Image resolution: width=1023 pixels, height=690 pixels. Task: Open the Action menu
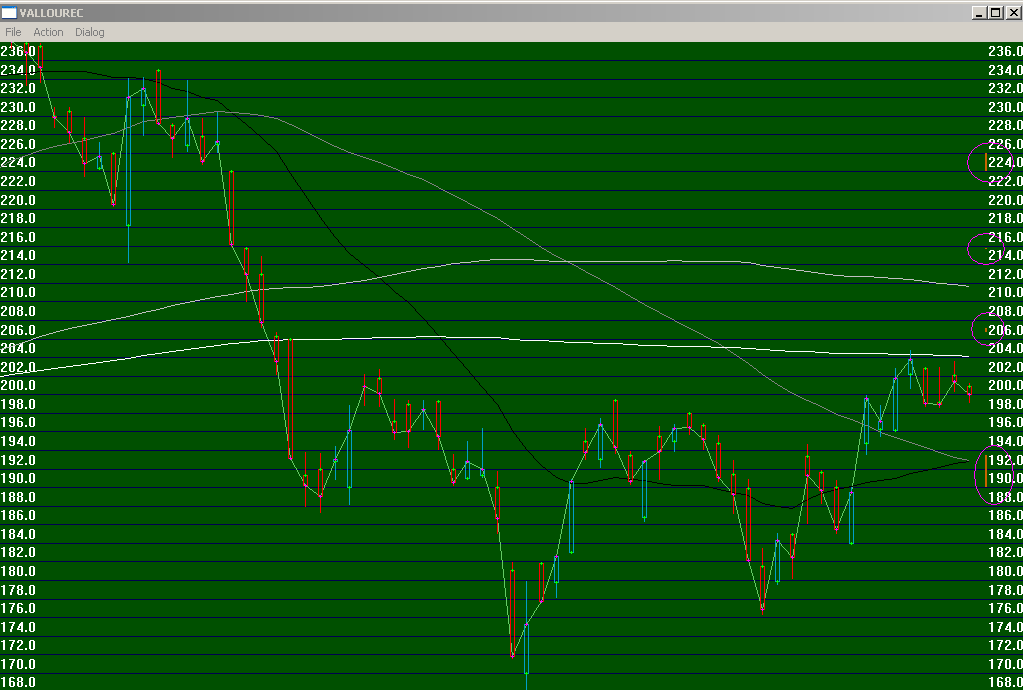click(x=48, y=32)
